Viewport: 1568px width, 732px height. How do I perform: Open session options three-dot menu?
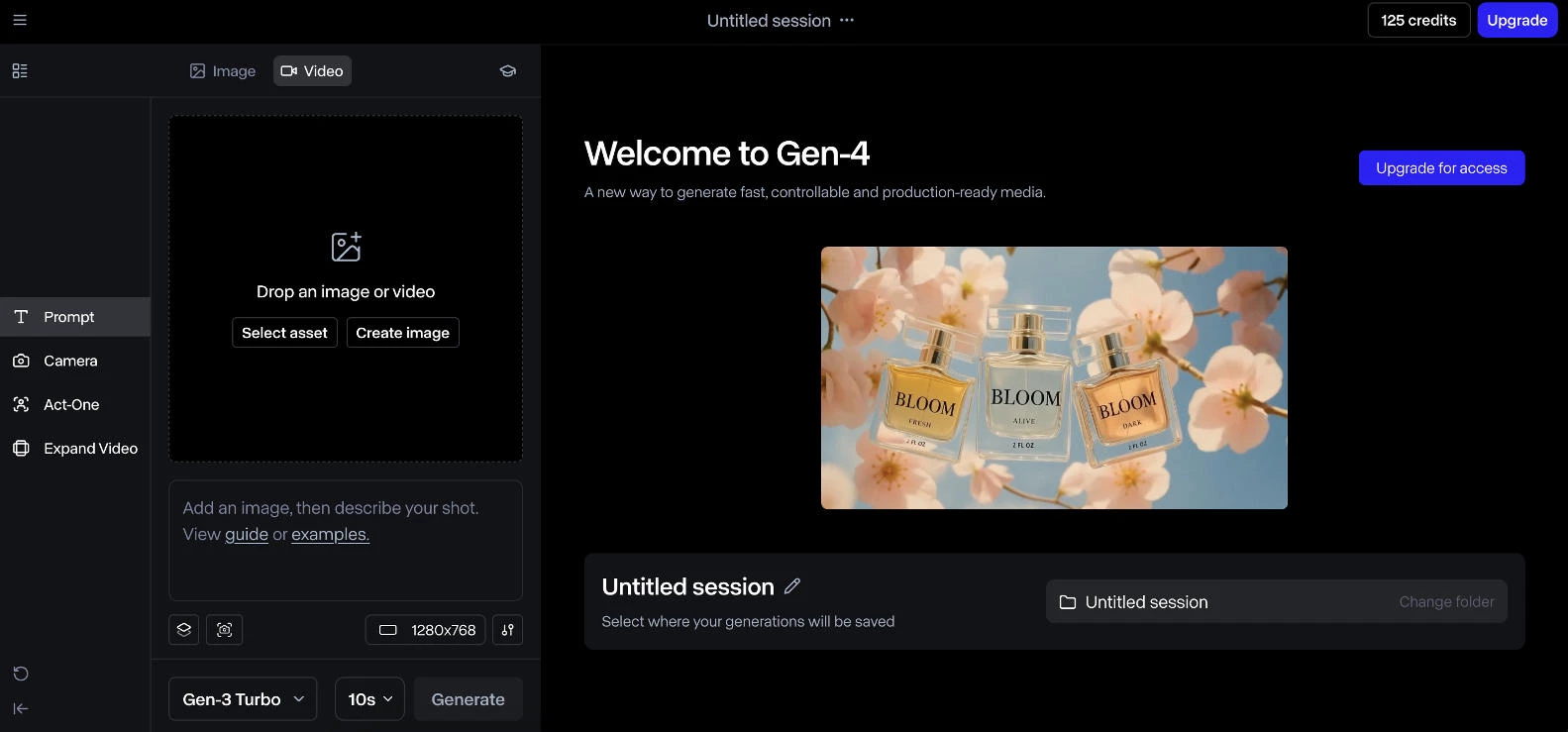tap(847, 20)
